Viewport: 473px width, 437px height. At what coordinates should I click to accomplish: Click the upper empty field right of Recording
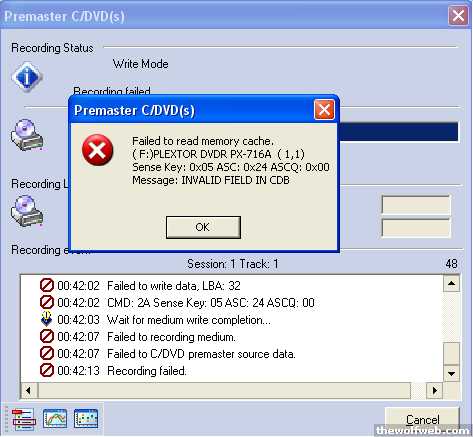point(416,205)
